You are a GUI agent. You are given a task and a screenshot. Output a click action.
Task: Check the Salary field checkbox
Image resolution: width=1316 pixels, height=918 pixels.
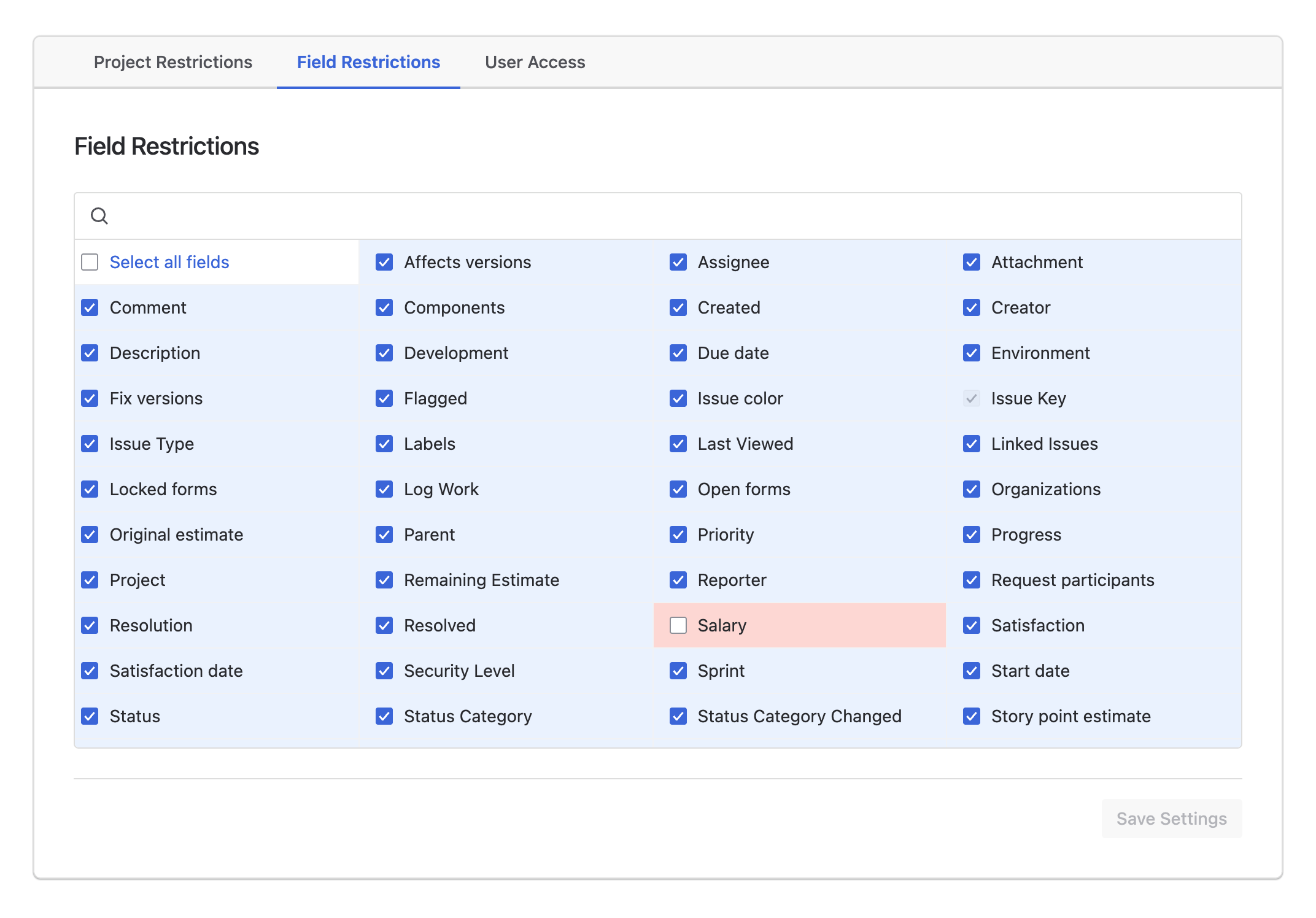678,625
